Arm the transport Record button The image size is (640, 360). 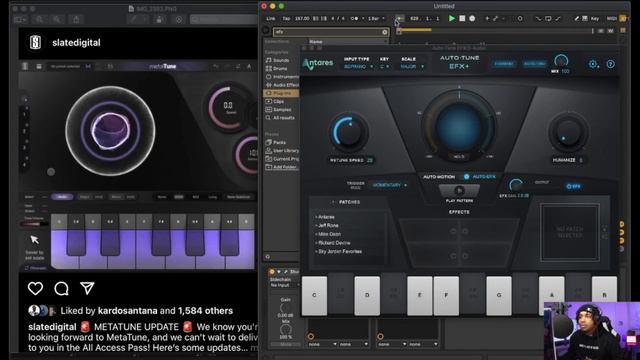tap(472, 18)
